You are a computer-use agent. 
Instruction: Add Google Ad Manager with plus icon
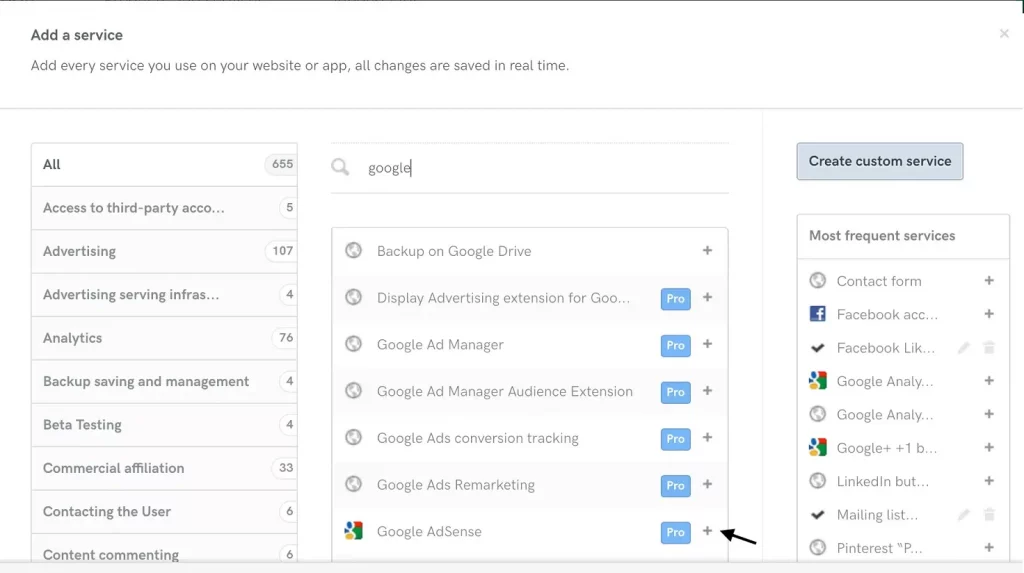707,344
